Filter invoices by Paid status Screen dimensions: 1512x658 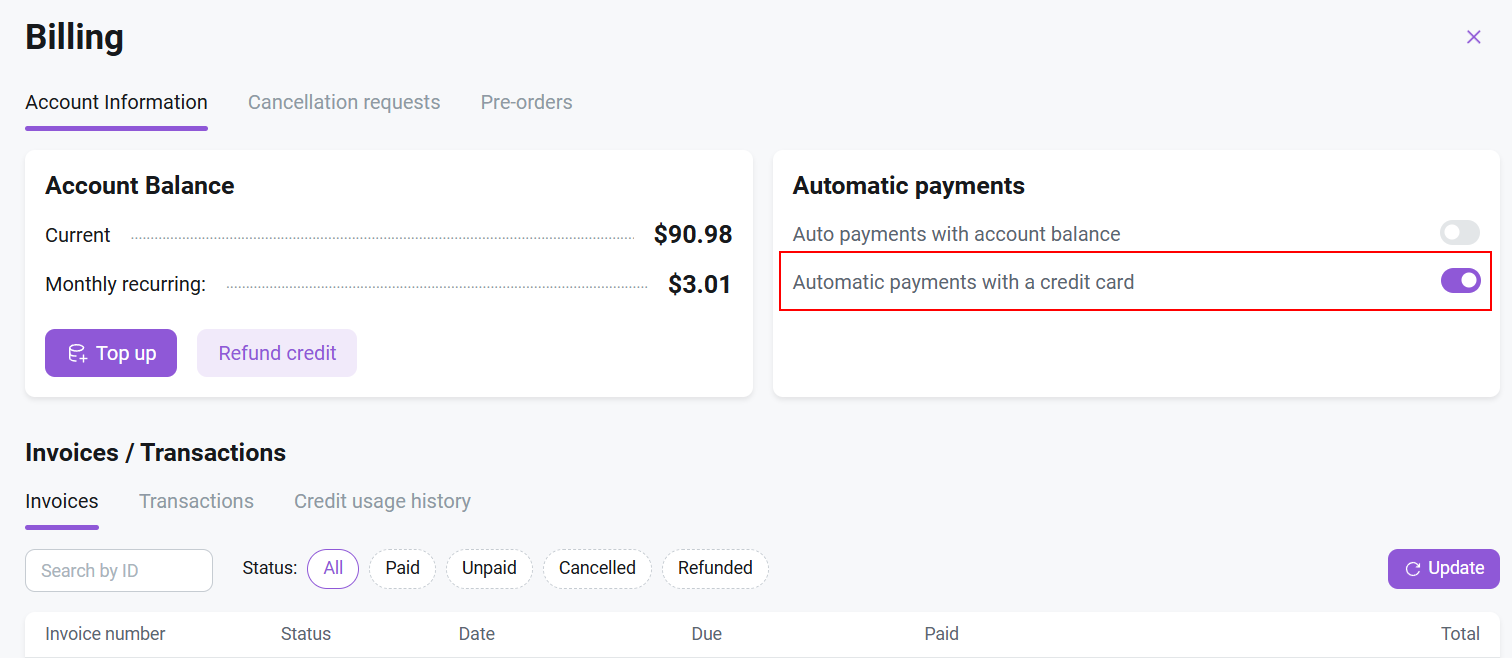point(402,568)
